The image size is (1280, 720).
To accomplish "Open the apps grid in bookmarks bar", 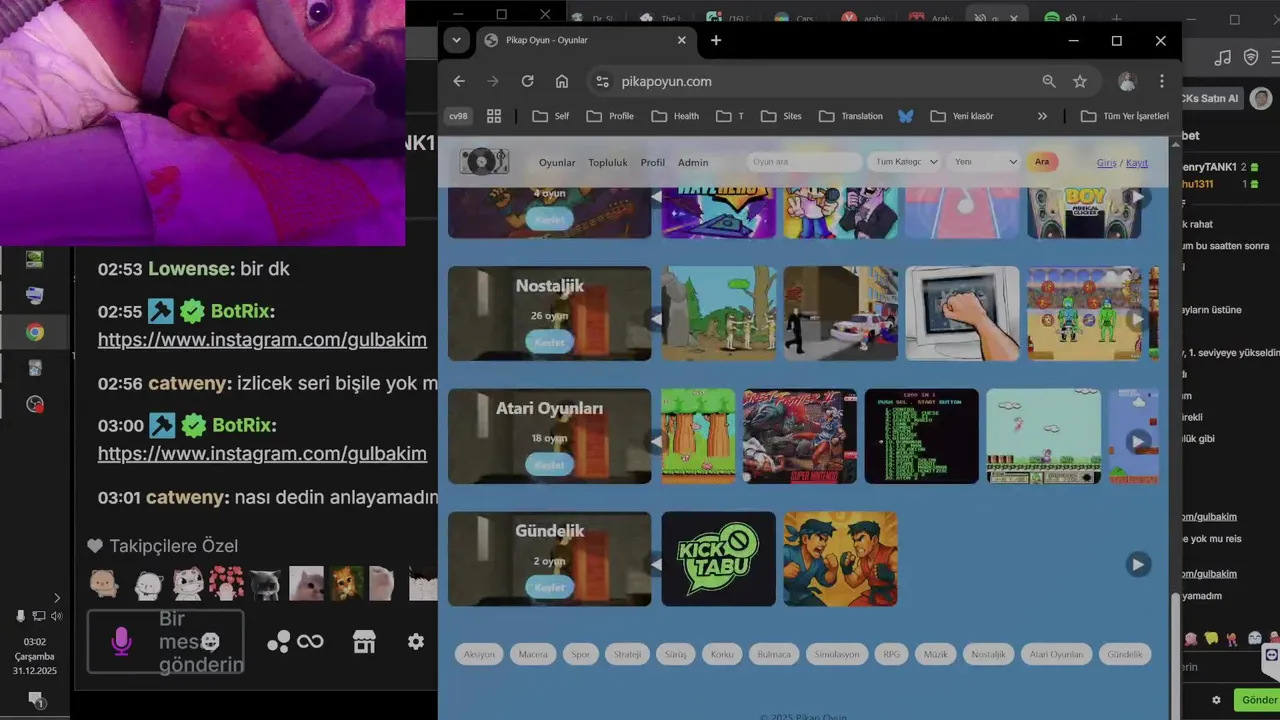I will click(x=494, y=116).
